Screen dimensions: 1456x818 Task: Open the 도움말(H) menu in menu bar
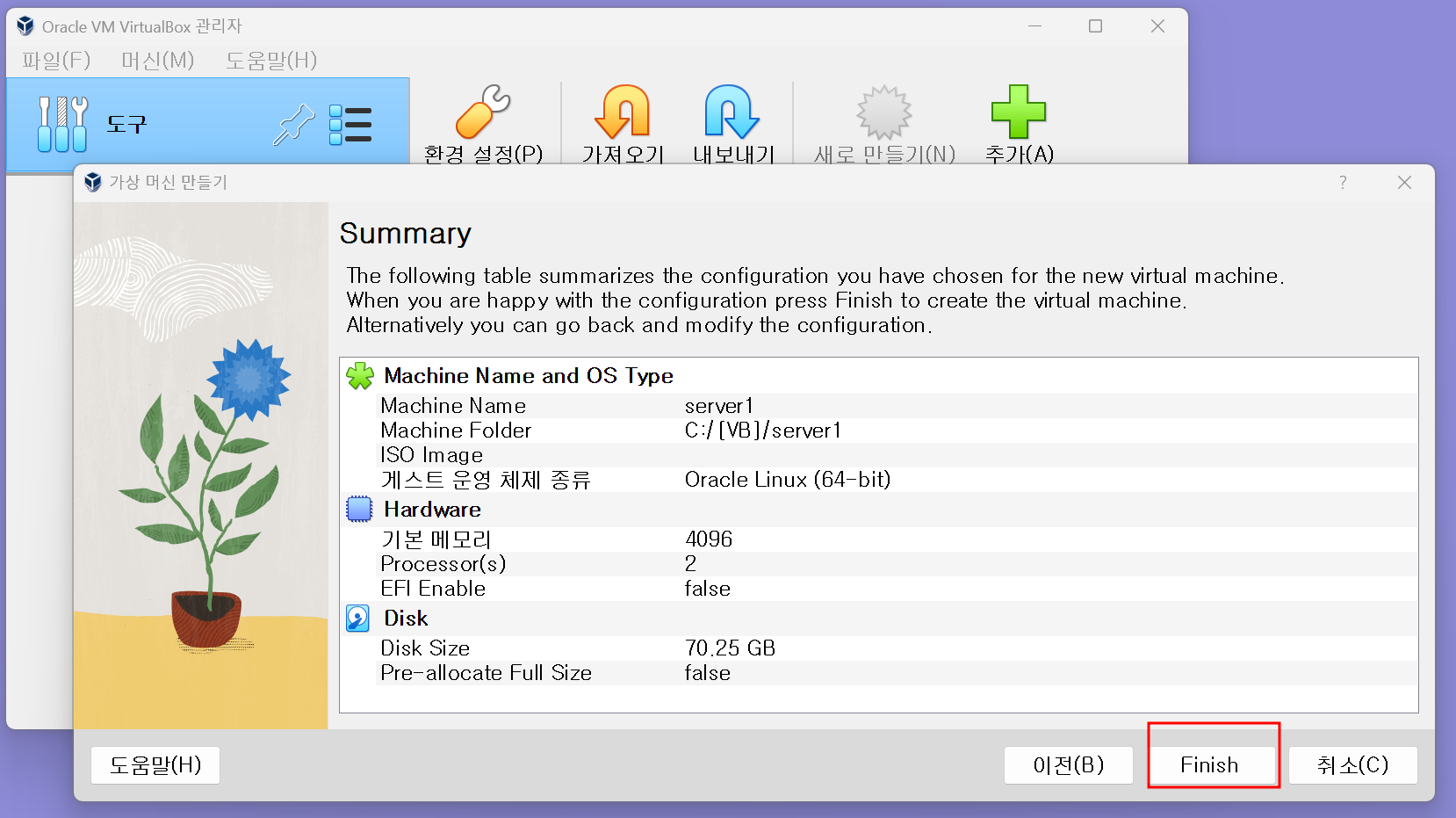coord(270,61)
